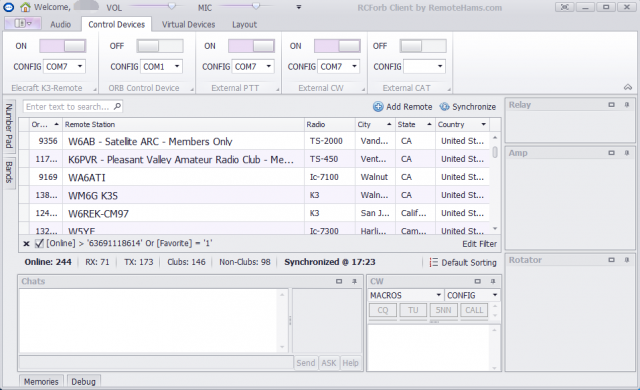
Task: Pin the Rotator panel
Action: click(627, 260)
